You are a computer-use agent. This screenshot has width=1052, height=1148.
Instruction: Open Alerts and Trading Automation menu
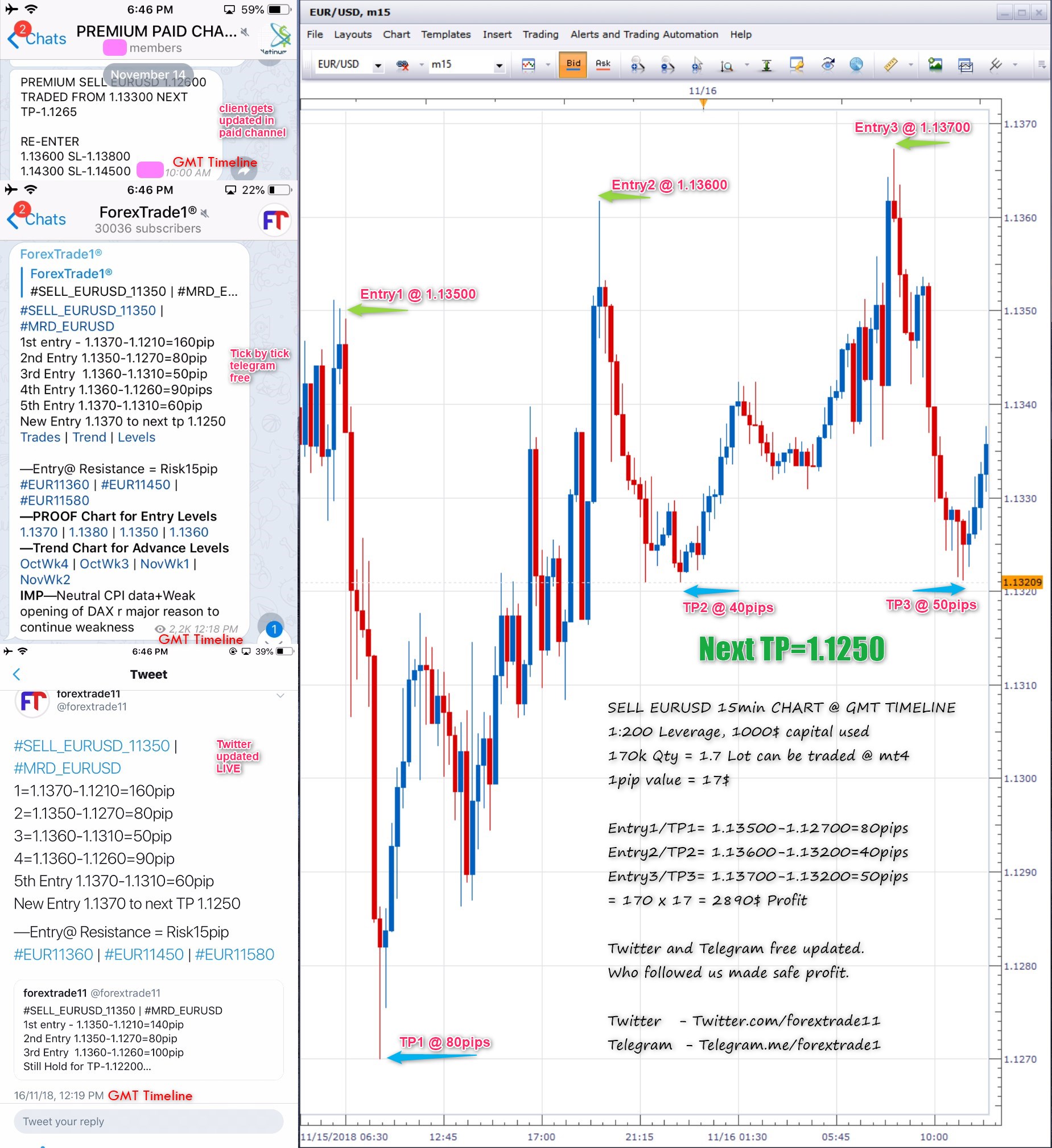644,34
